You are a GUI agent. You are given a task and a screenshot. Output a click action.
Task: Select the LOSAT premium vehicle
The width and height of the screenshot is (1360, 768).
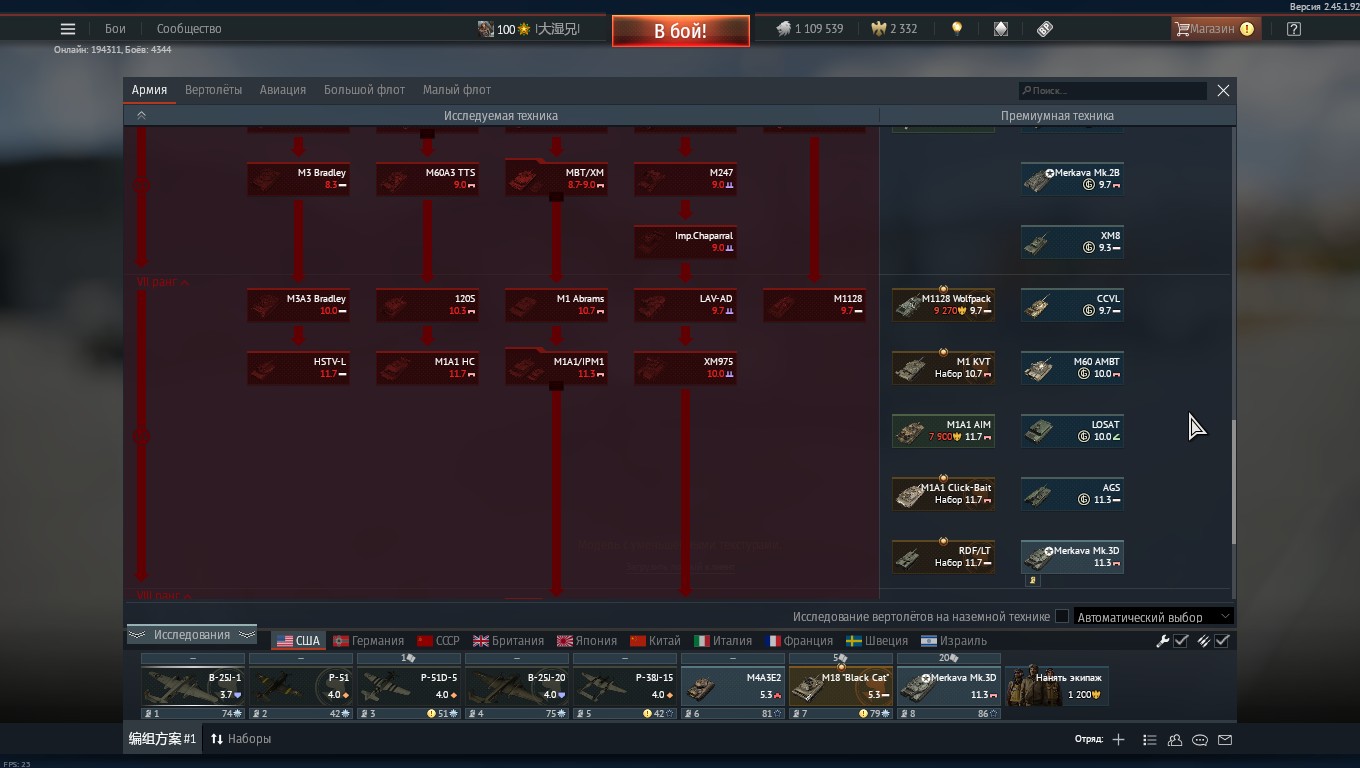pyautogui.click(x=1072, y=431)
